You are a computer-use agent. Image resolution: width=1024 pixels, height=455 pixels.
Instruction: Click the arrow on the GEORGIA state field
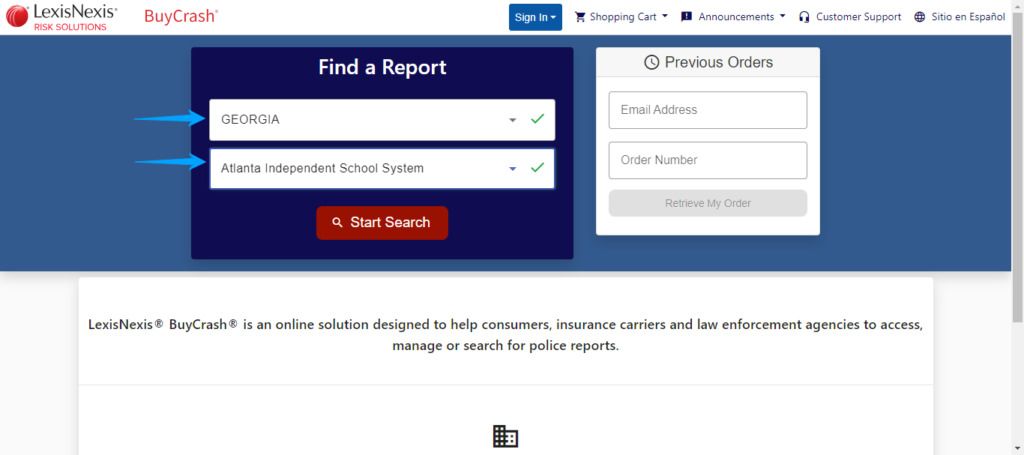point(513,120)
